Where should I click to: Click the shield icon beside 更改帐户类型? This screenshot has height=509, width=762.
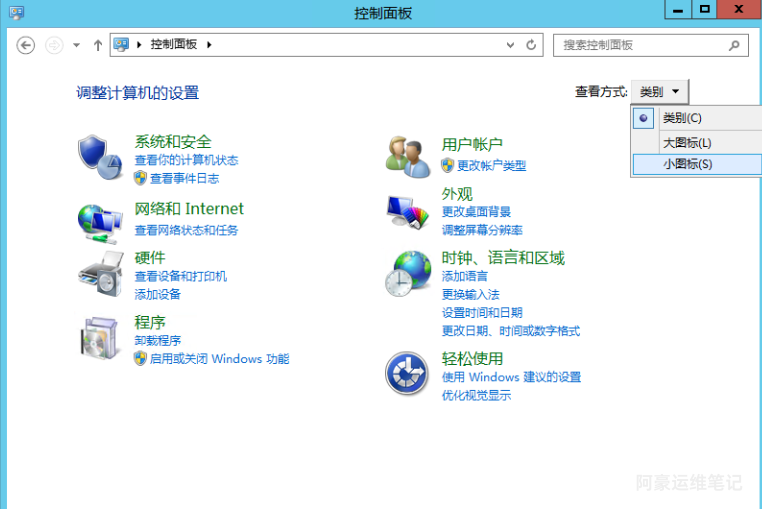448,165
